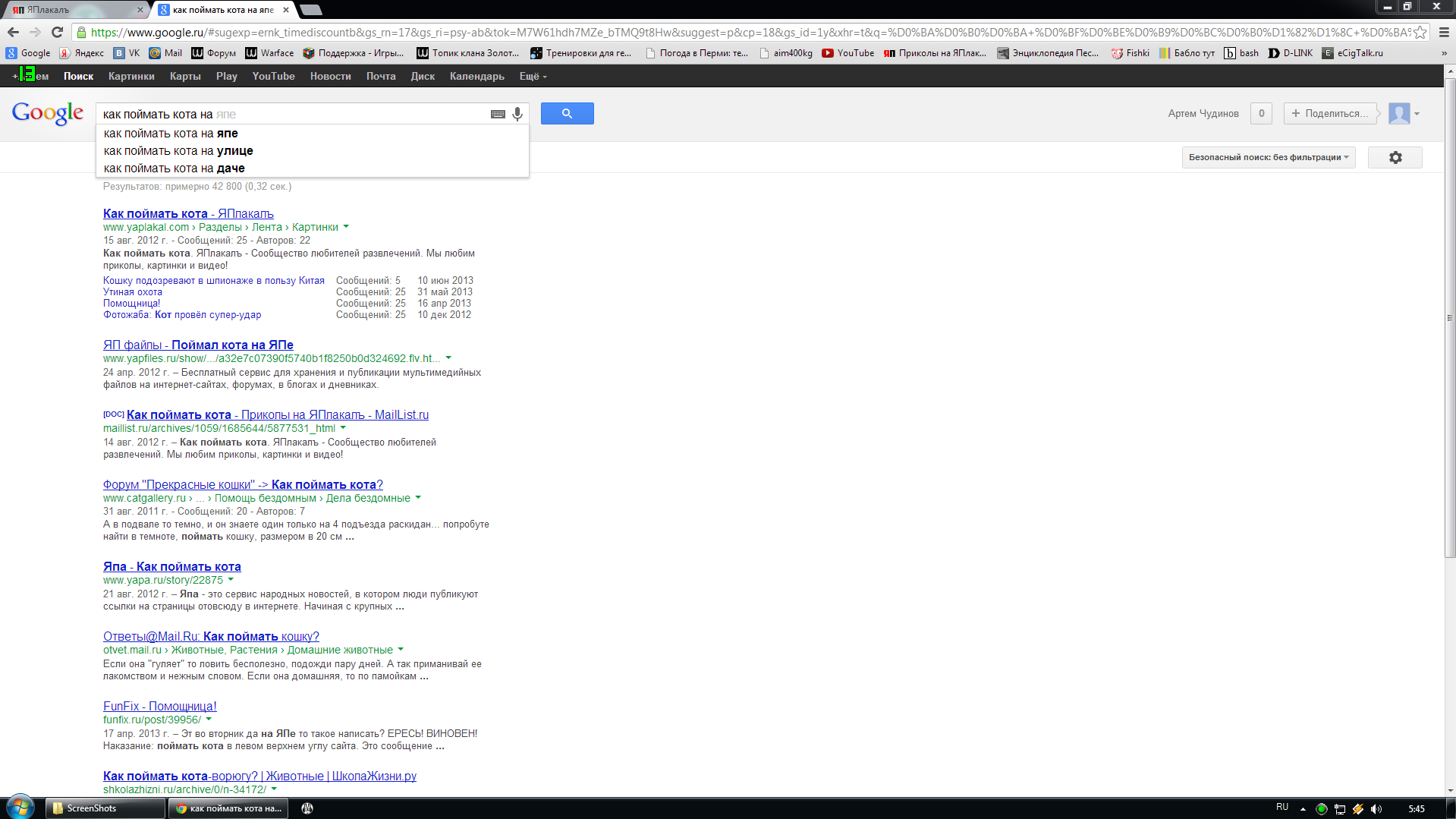Expand options arrow for catgallery.ru result
Viewport: 1456px width, 819px height.
[x=418, y=498]
